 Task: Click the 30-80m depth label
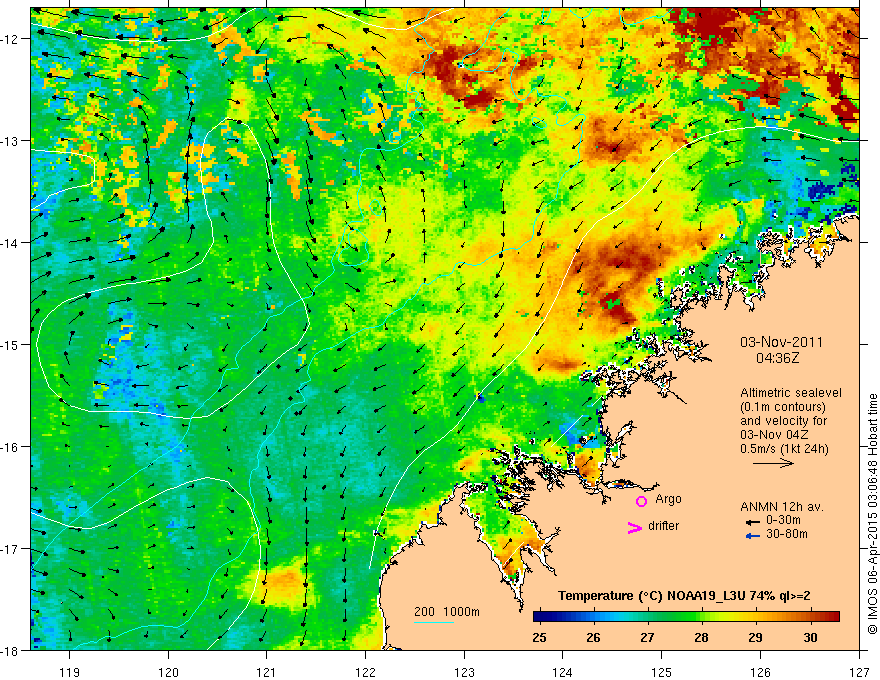pos(786,534)
